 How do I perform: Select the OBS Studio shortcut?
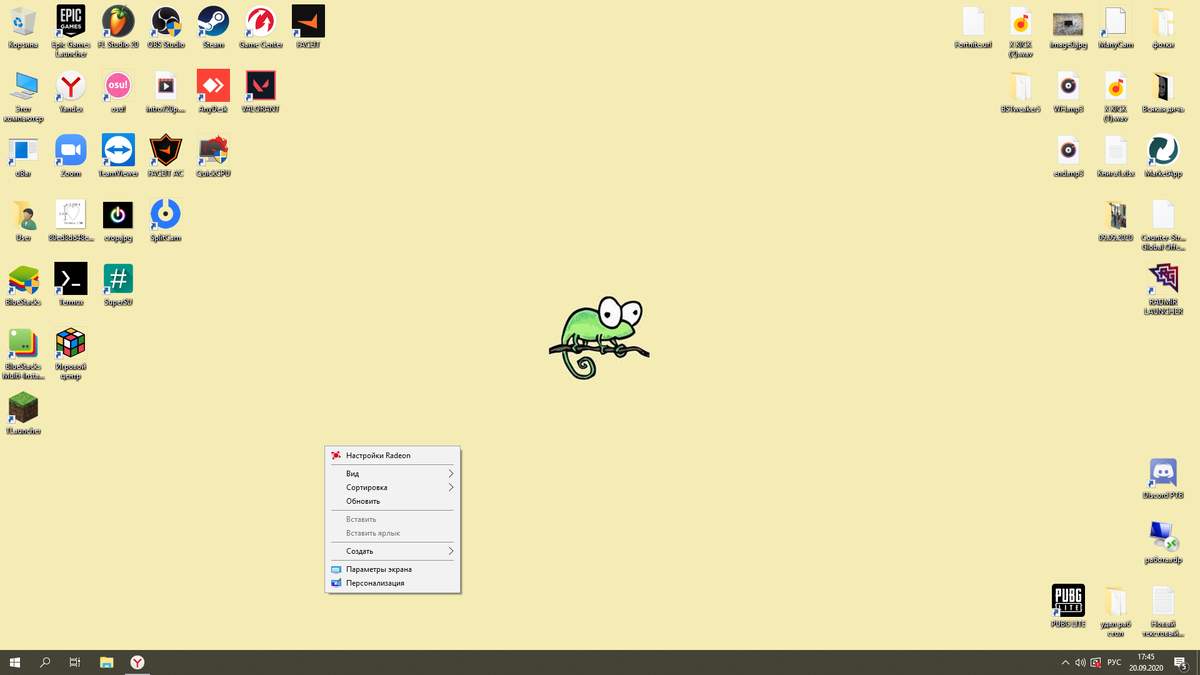click(x=166, y=27)
